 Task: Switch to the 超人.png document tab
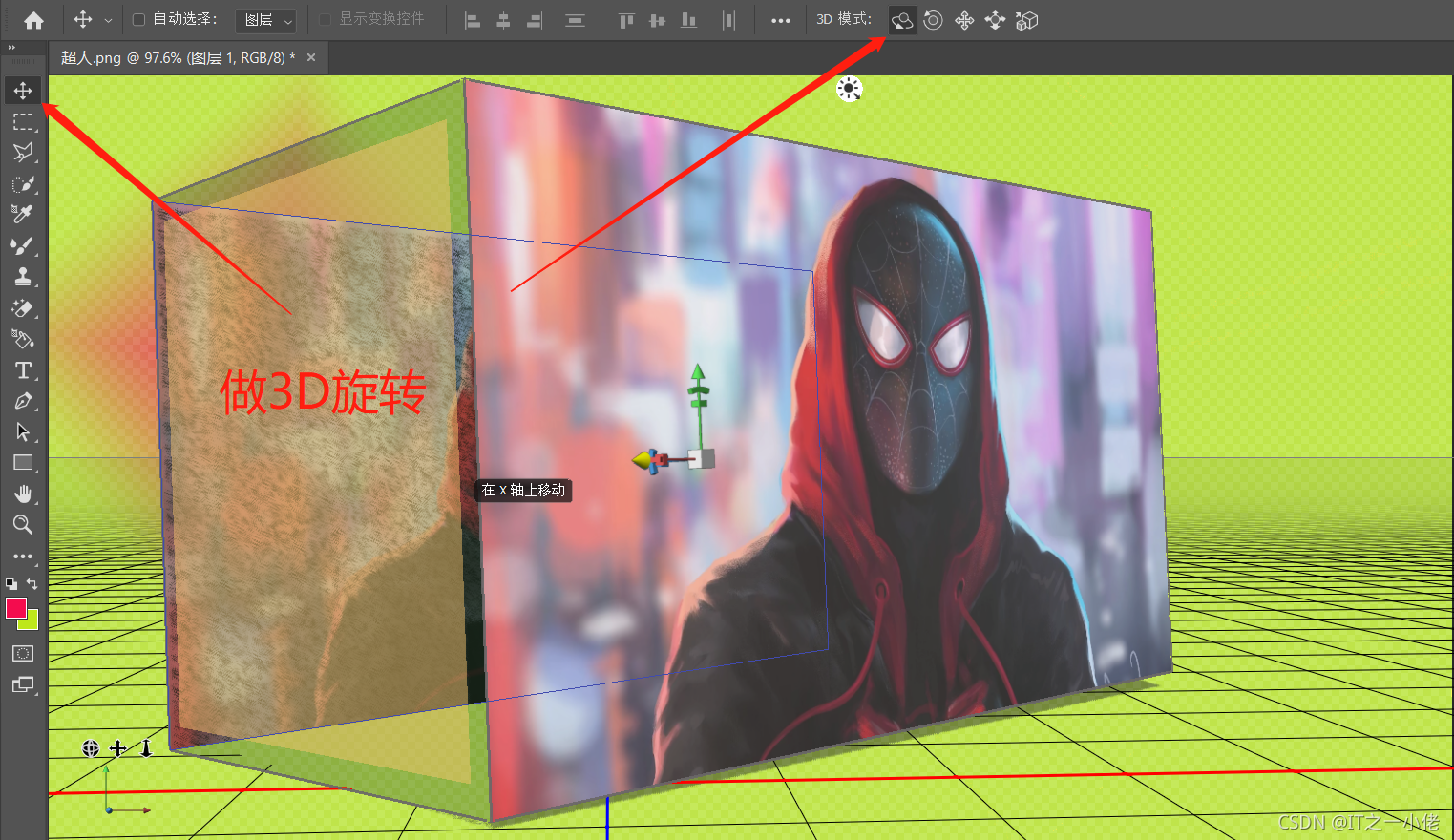178,58
